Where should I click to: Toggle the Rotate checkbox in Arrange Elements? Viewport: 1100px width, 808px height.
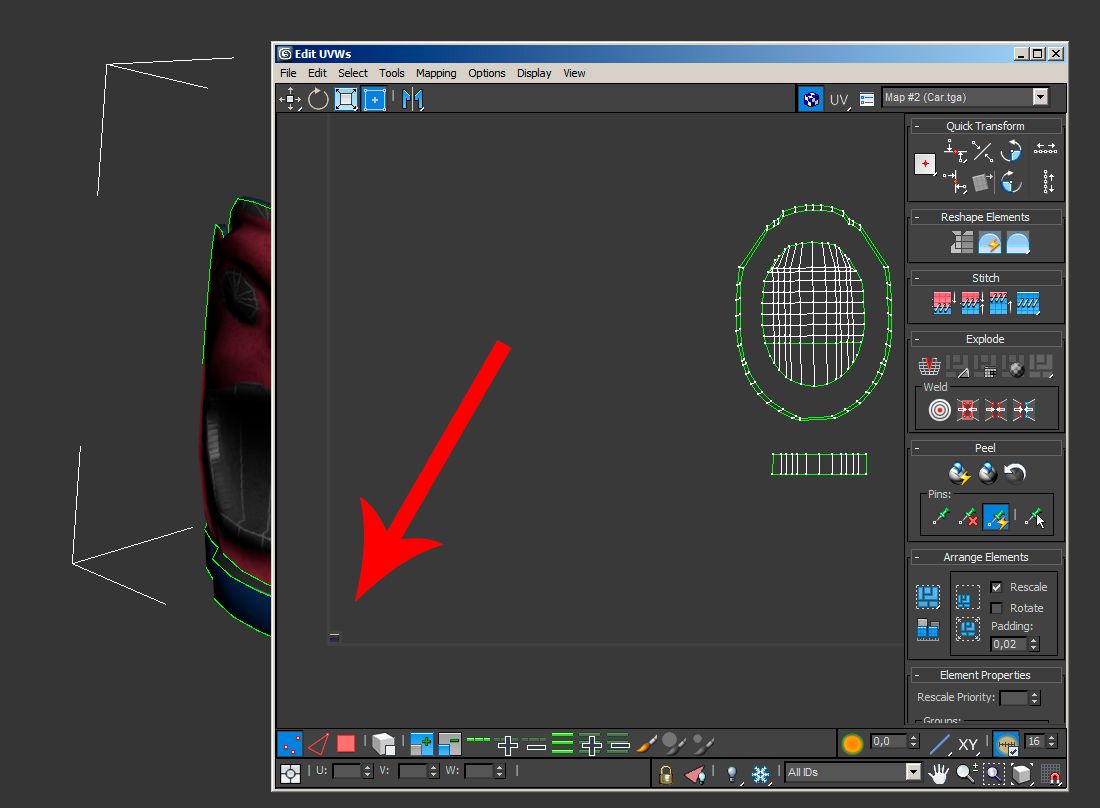click(996, 608)
